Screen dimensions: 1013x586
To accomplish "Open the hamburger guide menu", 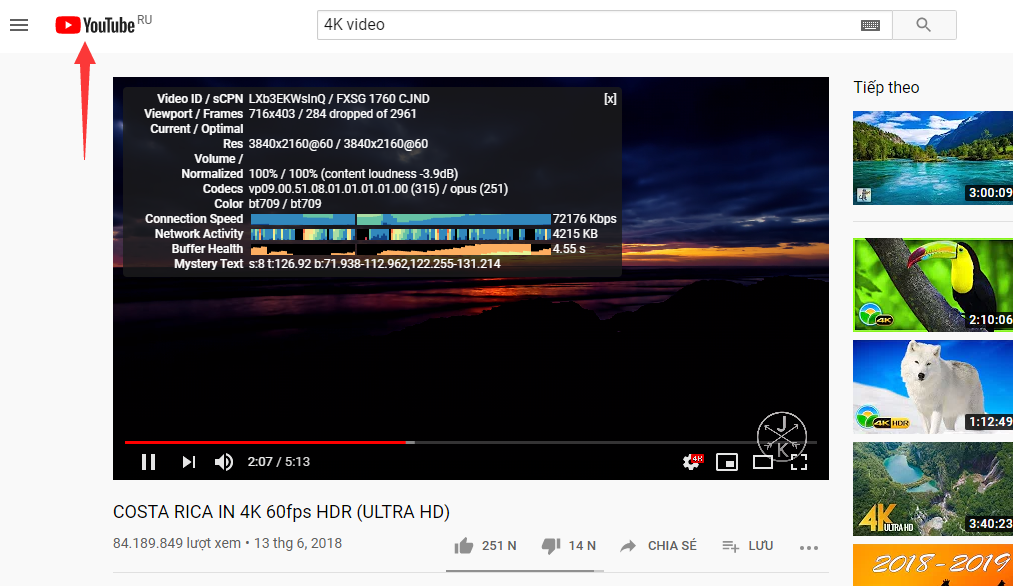I will point(19,25).
